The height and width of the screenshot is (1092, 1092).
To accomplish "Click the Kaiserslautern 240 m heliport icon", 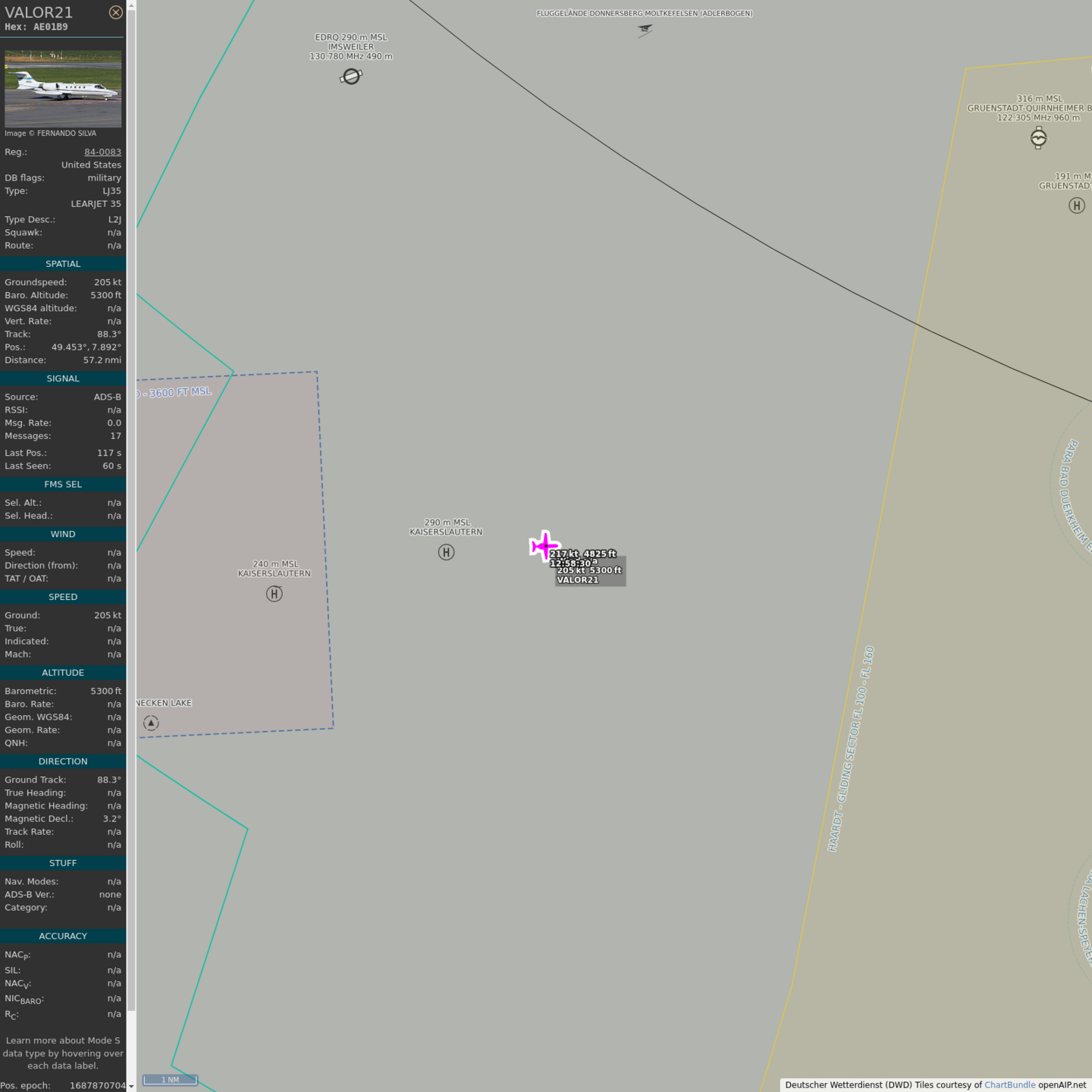I will (x=275, y=594).
